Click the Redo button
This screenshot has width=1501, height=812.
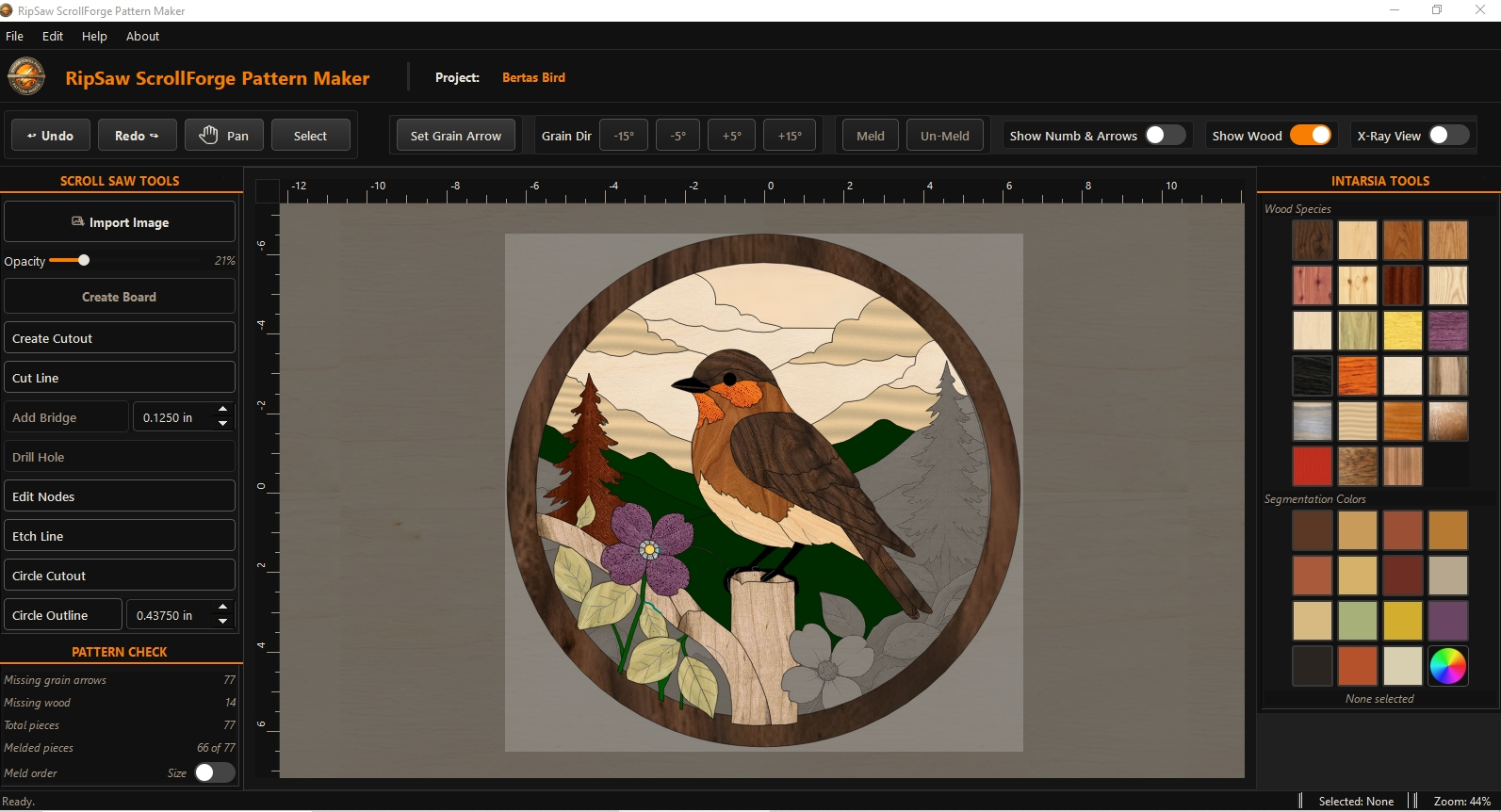click(138, 136)
